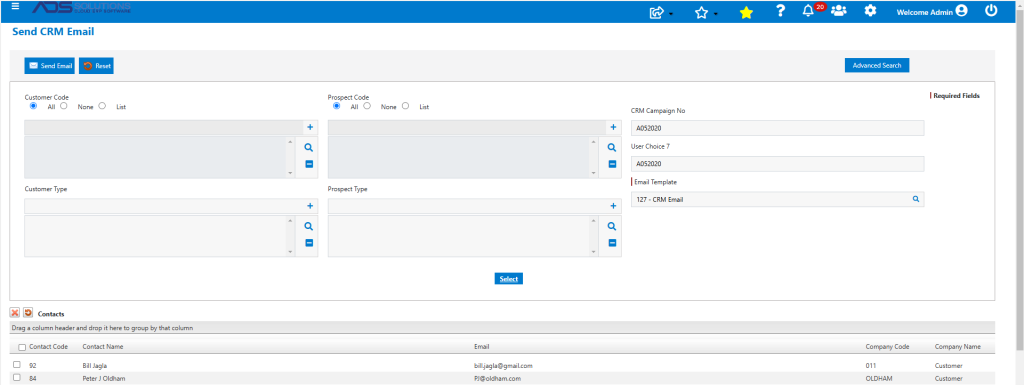This screenshot has width=1024, height=385.
Task: Remove Customer Type entry minus icon
Action: pos(309,243)
